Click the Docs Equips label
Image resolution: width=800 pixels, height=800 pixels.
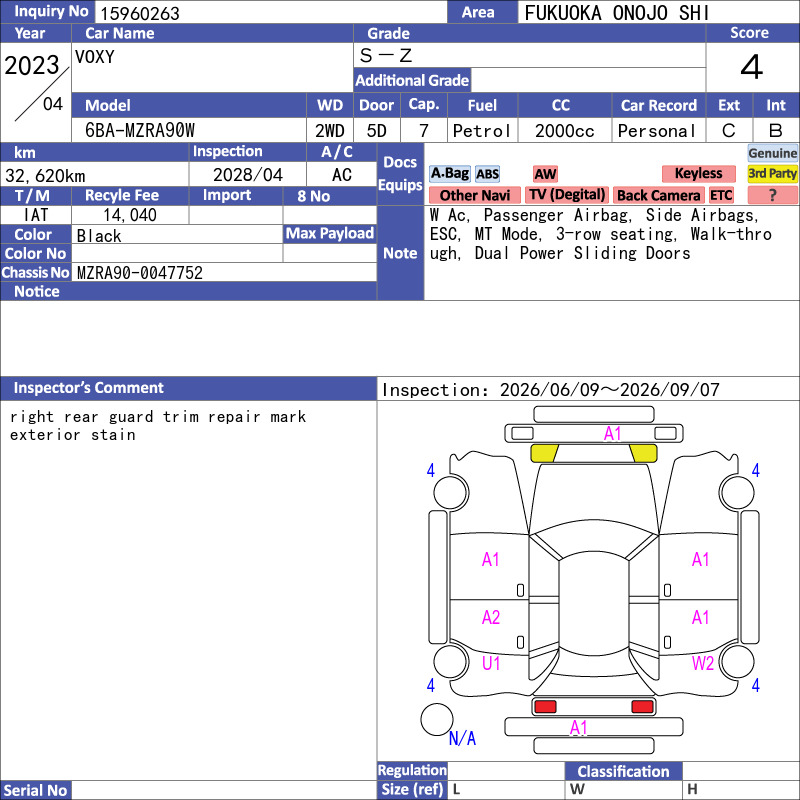coord(400,173)
